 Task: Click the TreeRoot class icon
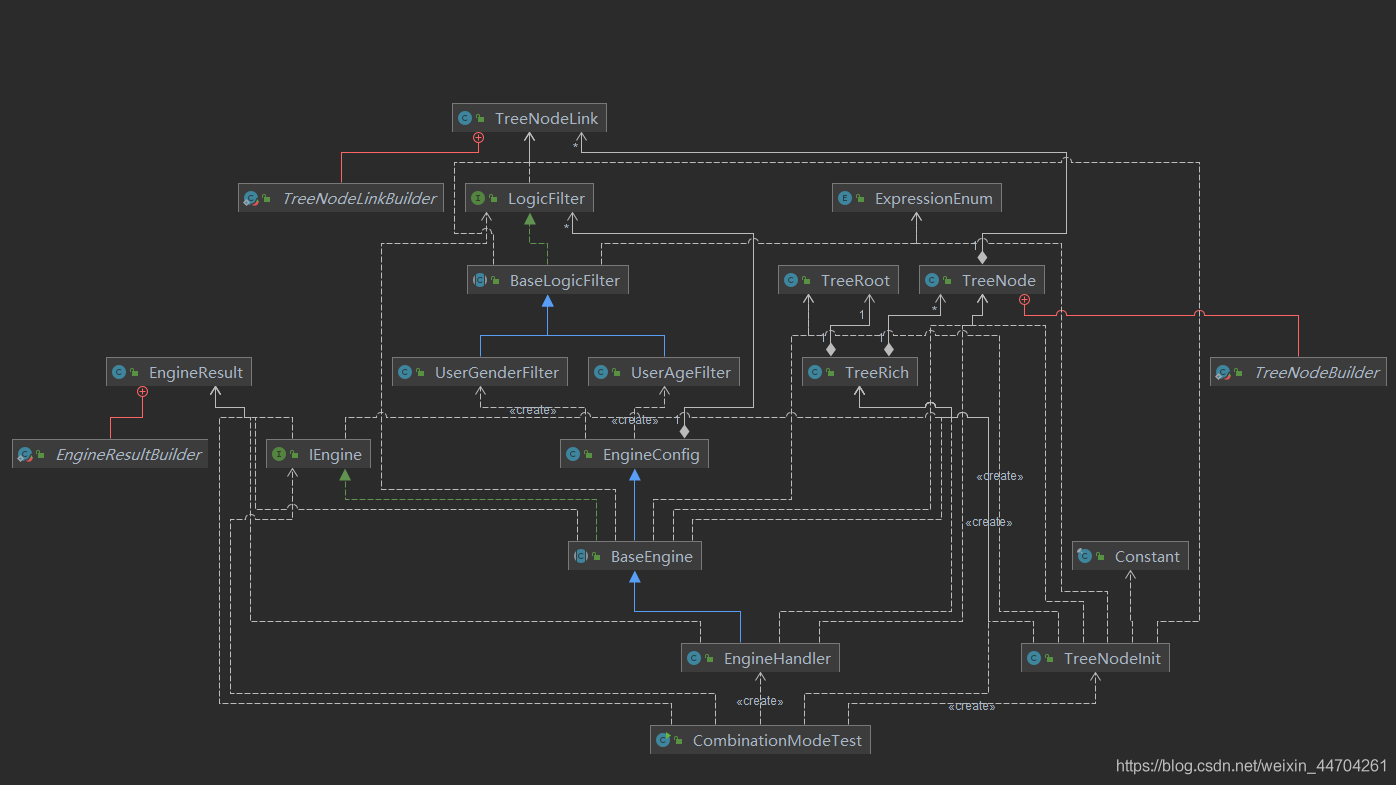791,280
